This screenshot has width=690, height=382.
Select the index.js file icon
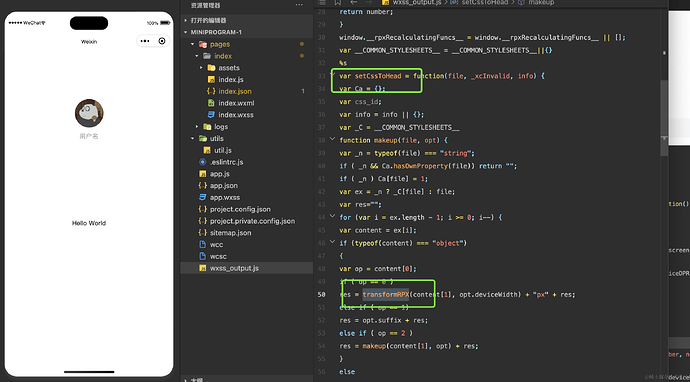211,80
